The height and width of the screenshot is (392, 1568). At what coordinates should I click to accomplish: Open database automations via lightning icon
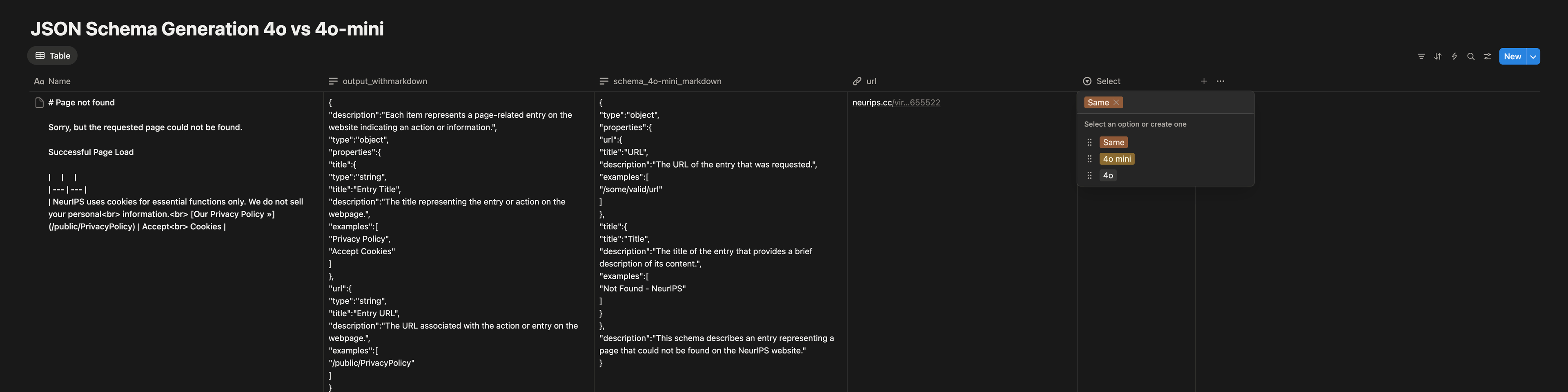click(1454, 56)
